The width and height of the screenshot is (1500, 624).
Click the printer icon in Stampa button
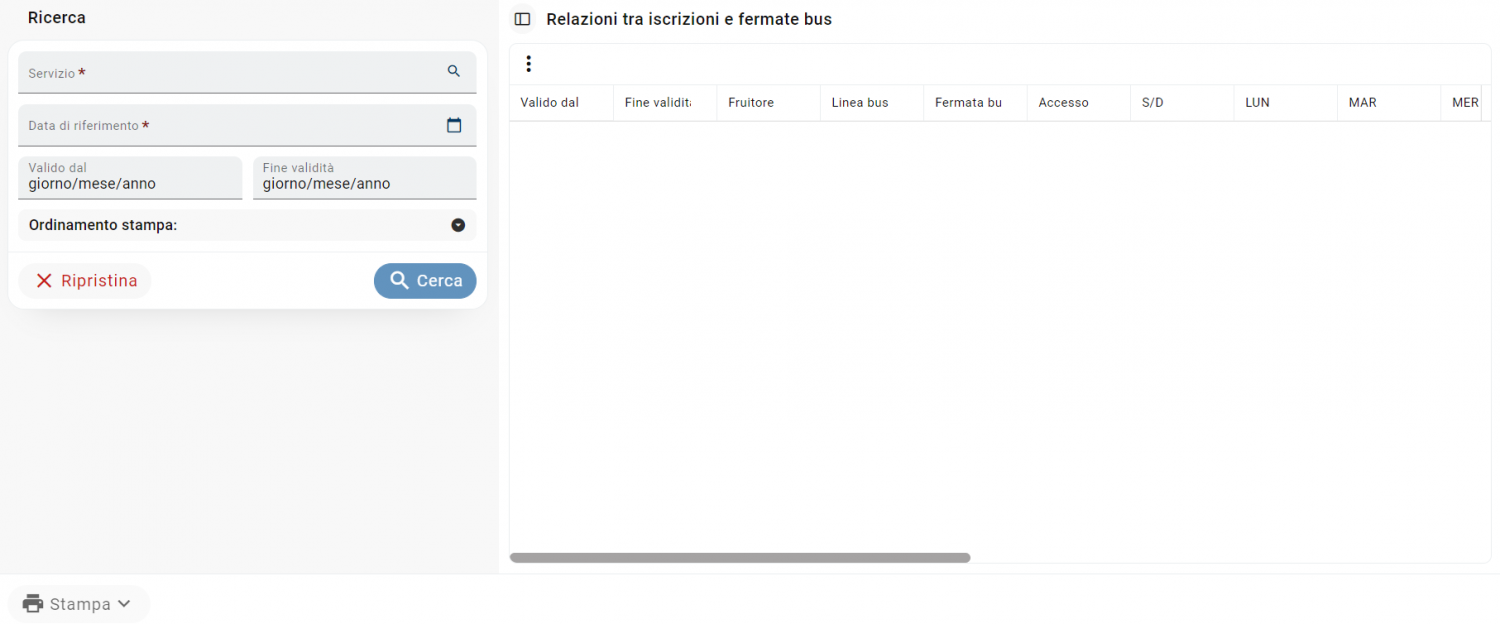click(x=33, y=604)
